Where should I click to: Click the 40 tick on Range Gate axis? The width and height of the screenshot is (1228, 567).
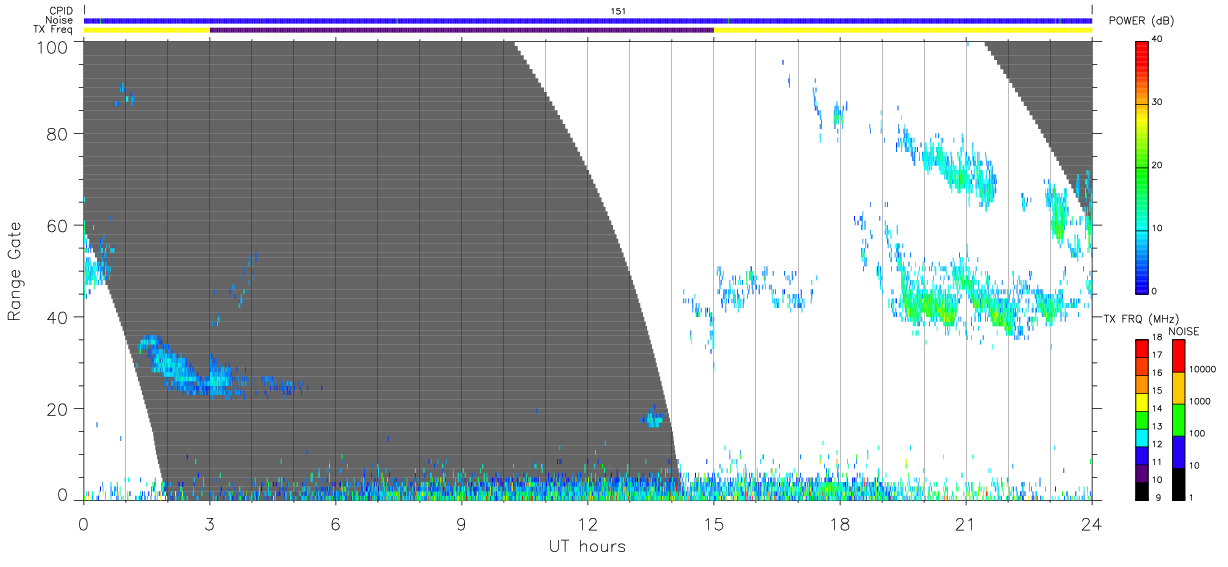(56, 317)
